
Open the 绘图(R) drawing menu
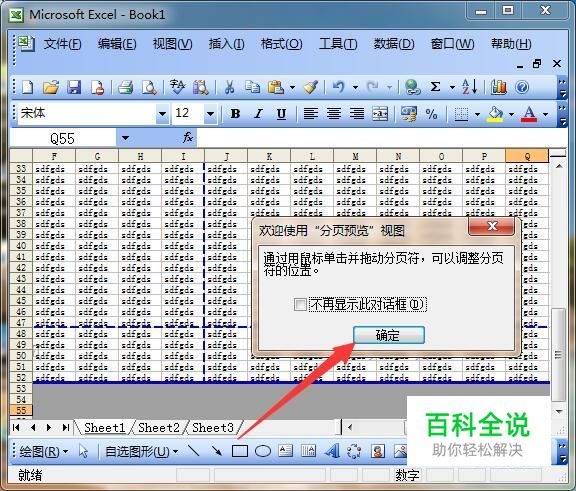click(x=43, y=451)
